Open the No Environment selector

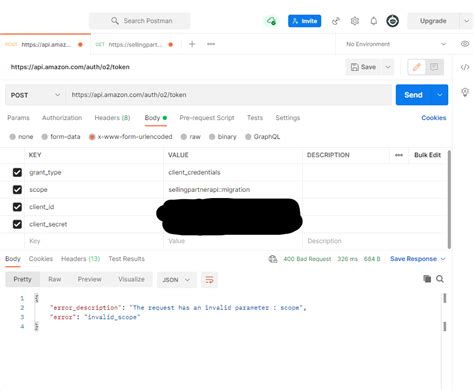[x=396, y=44]
